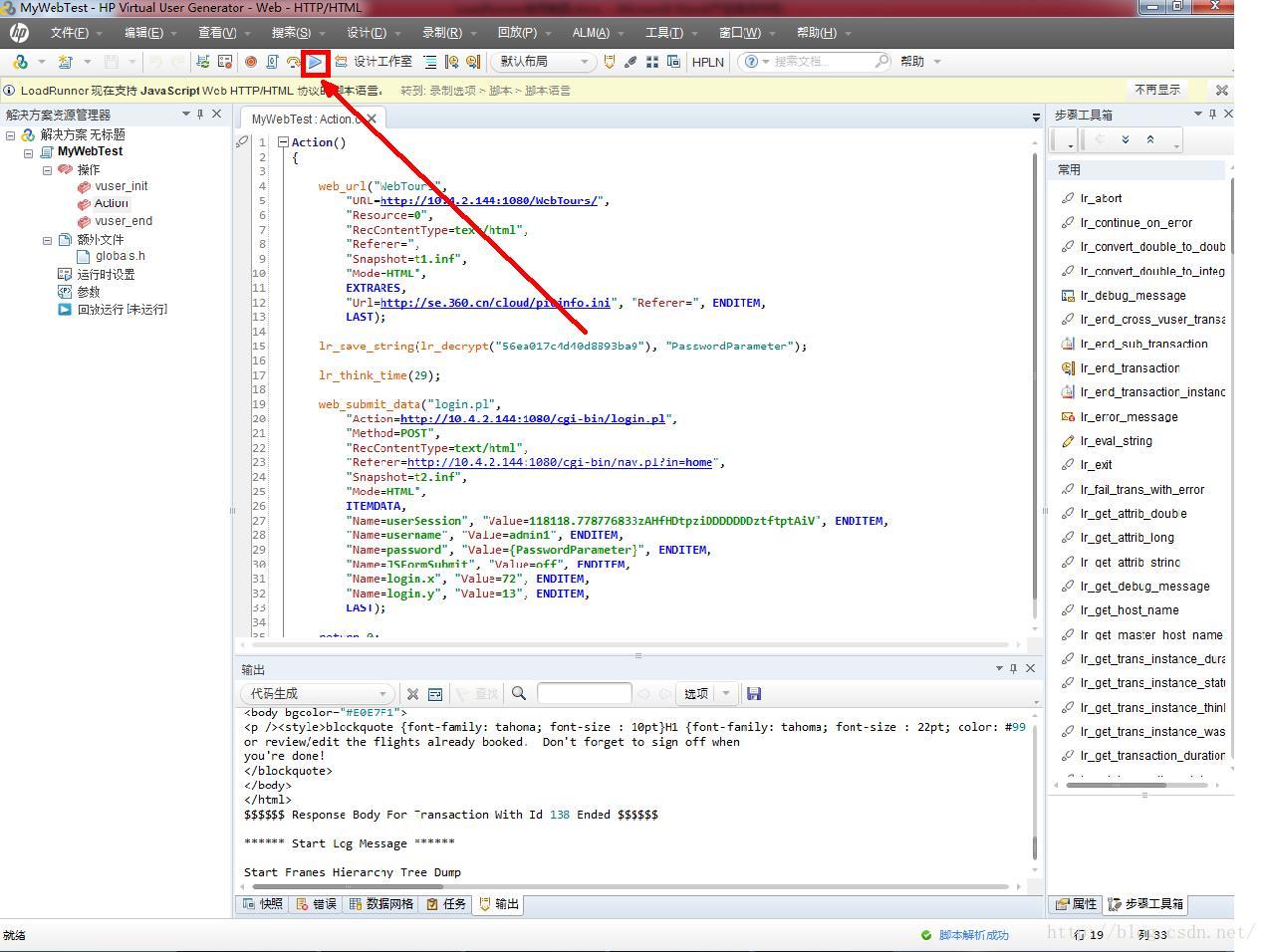Open the 选项 dropdown arrow in Output pane

point(726,693)
